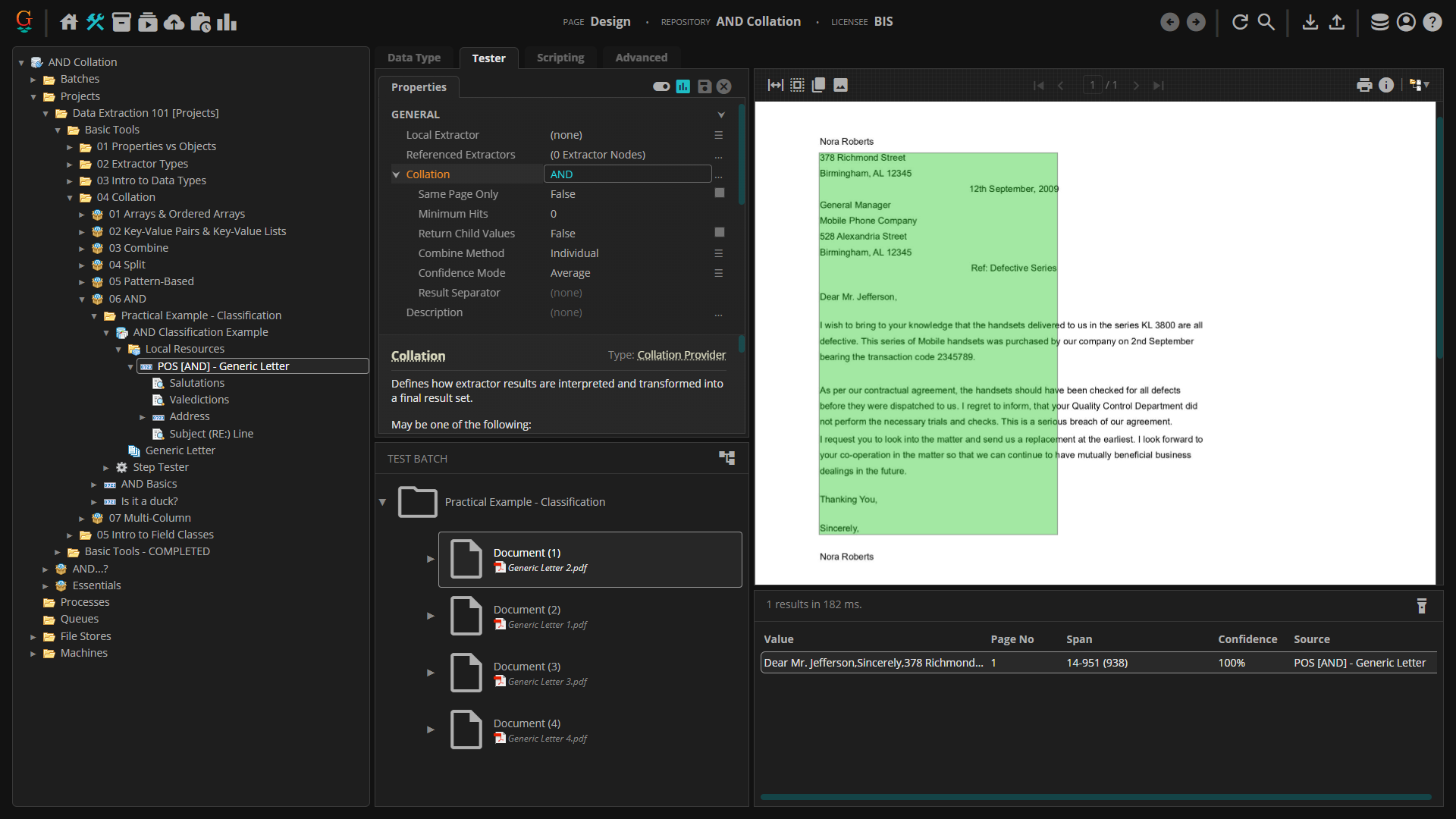Open the Collation Provider type link
The image size is (1456, 819).
681,355
